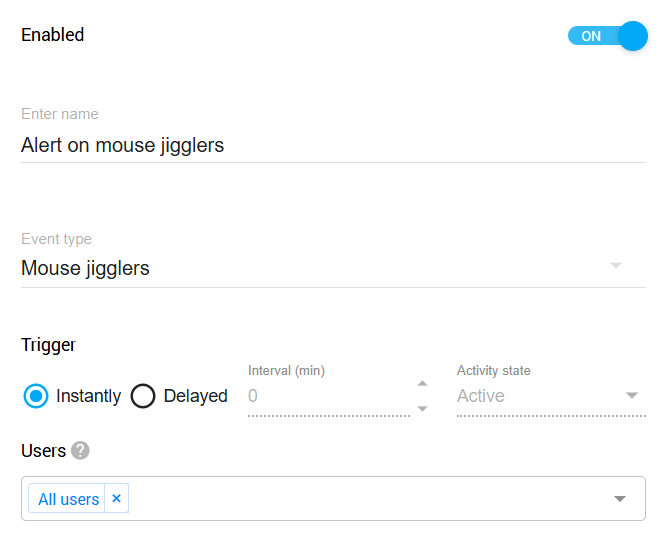Select the Instantly radio button
Viewport: 671px width, 534px height.
pyautogui.click(x=36, y=396)
